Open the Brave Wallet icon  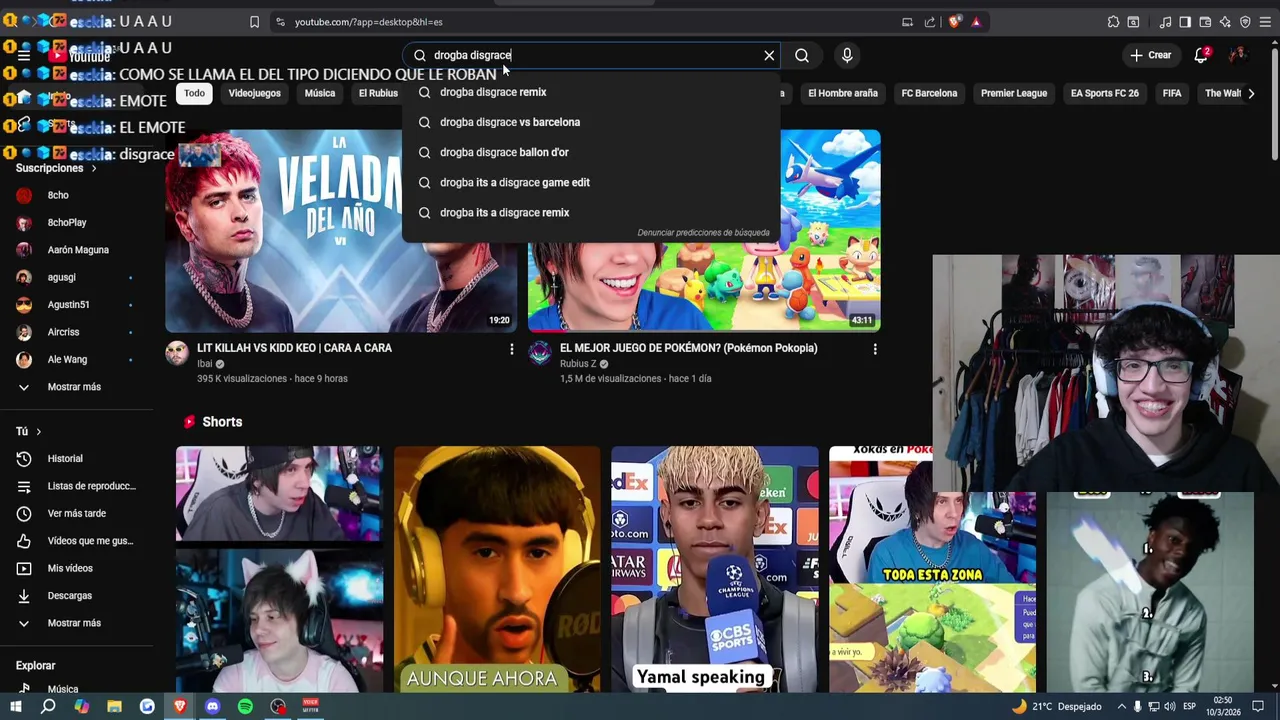tap(1205, 22)
